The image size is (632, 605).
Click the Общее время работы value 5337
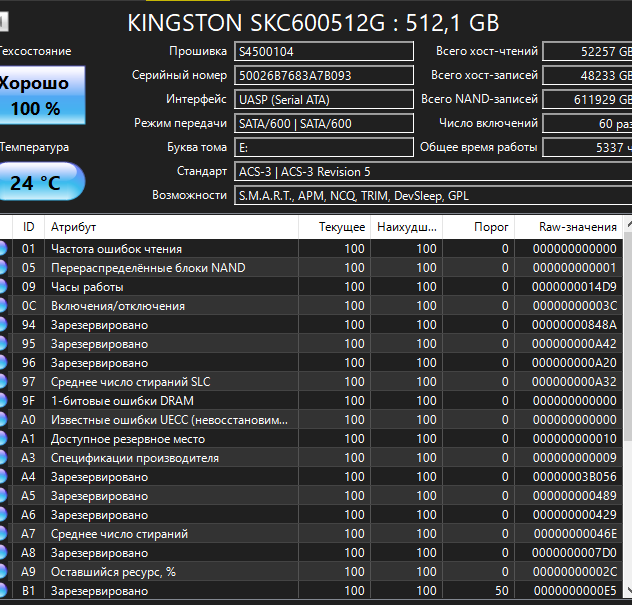pyautogui.click(x=587, y=148)
